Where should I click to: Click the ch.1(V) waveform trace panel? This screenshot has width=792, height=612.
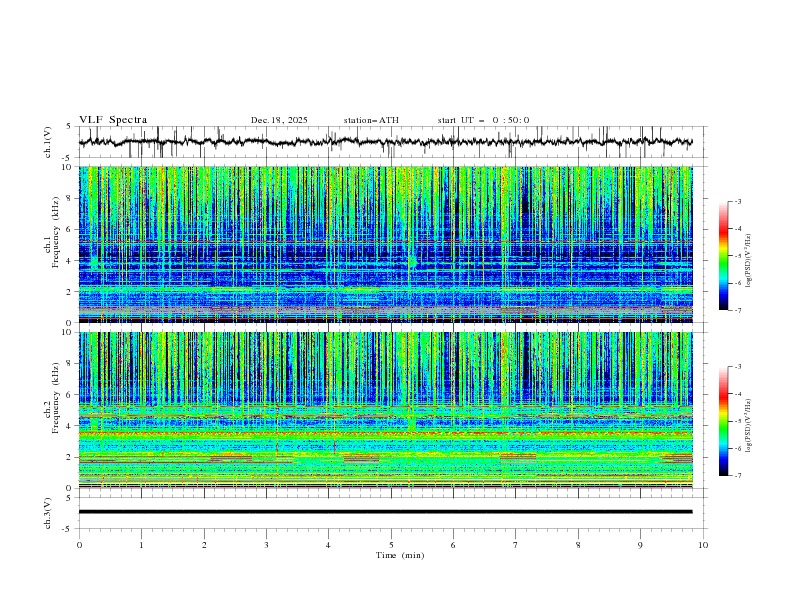(390, 142)
